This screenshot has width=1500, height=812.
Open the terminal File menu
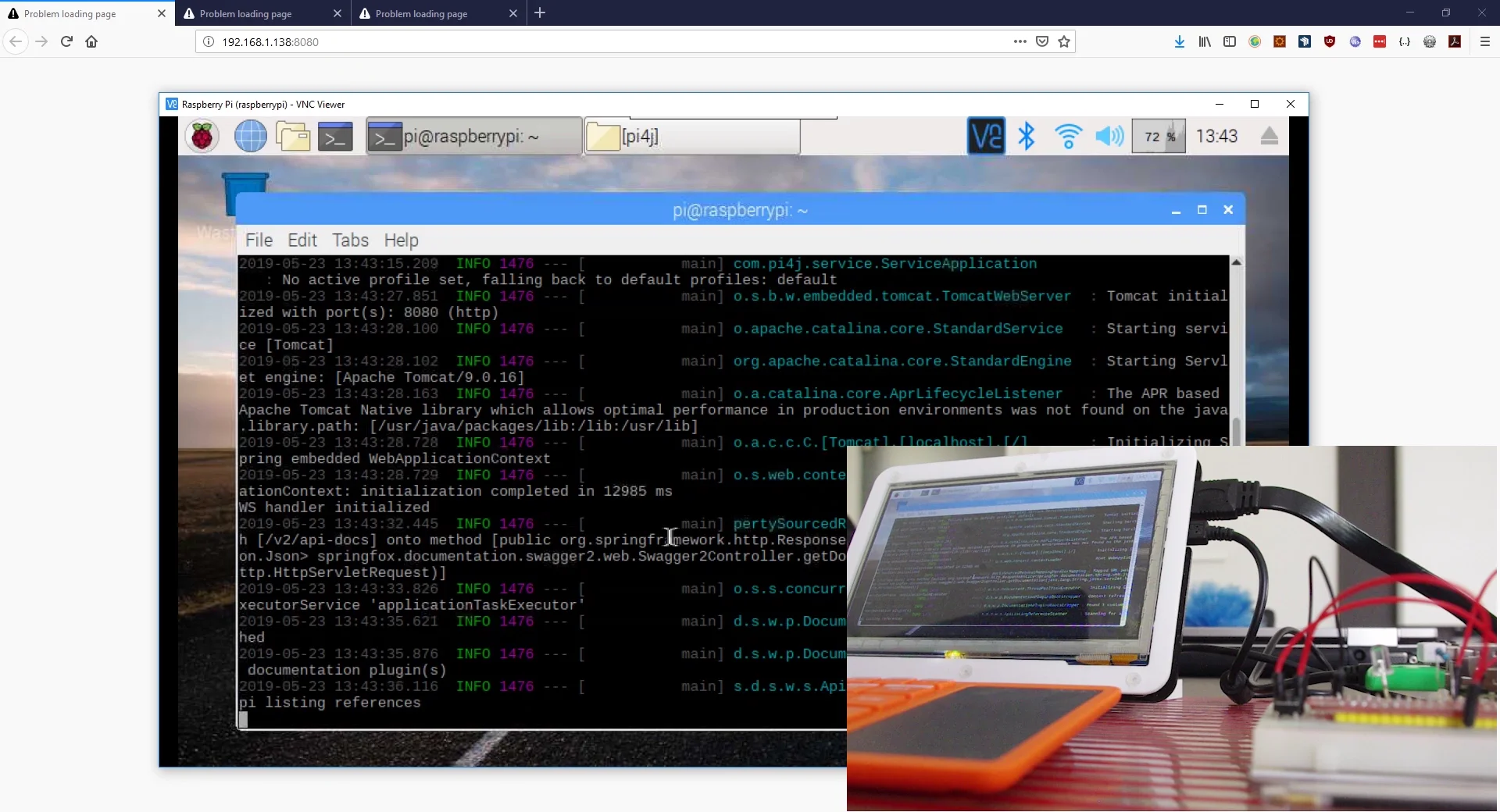(x=259, y=240)
